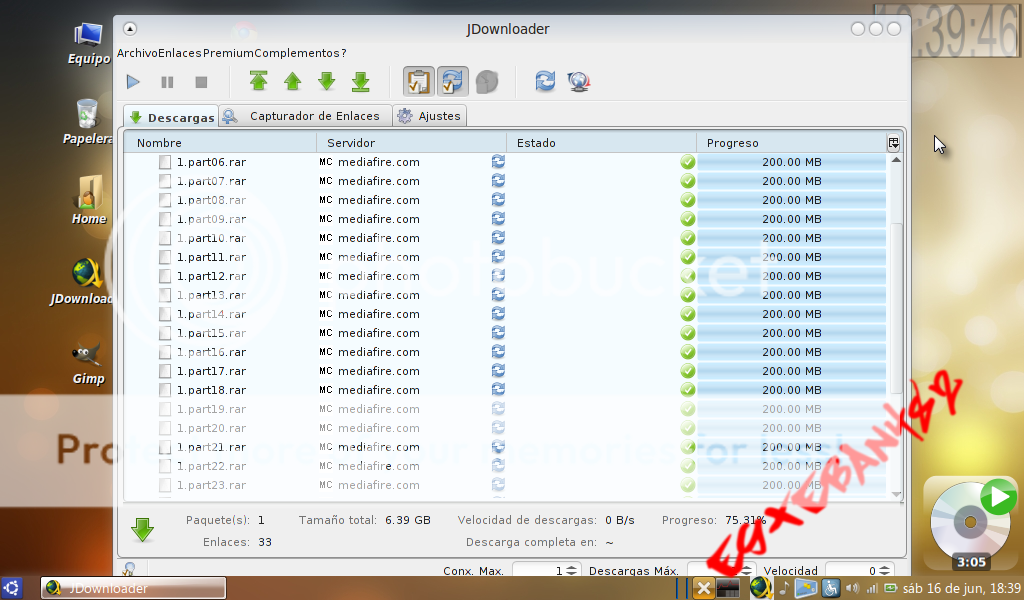Click volume speaker tray icon
The width and height of the screenshot is (1024, 600).
tap(852, 588)
